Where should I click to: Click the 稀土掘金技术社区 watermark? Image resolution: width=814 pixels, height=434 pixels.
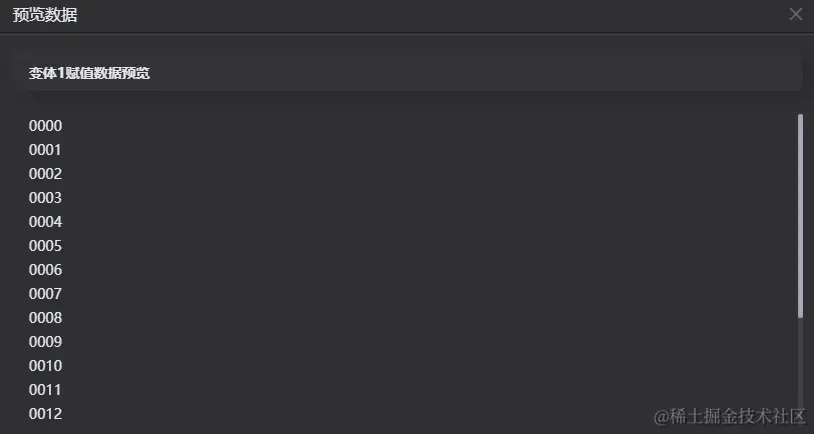click(x=729, y=416)
